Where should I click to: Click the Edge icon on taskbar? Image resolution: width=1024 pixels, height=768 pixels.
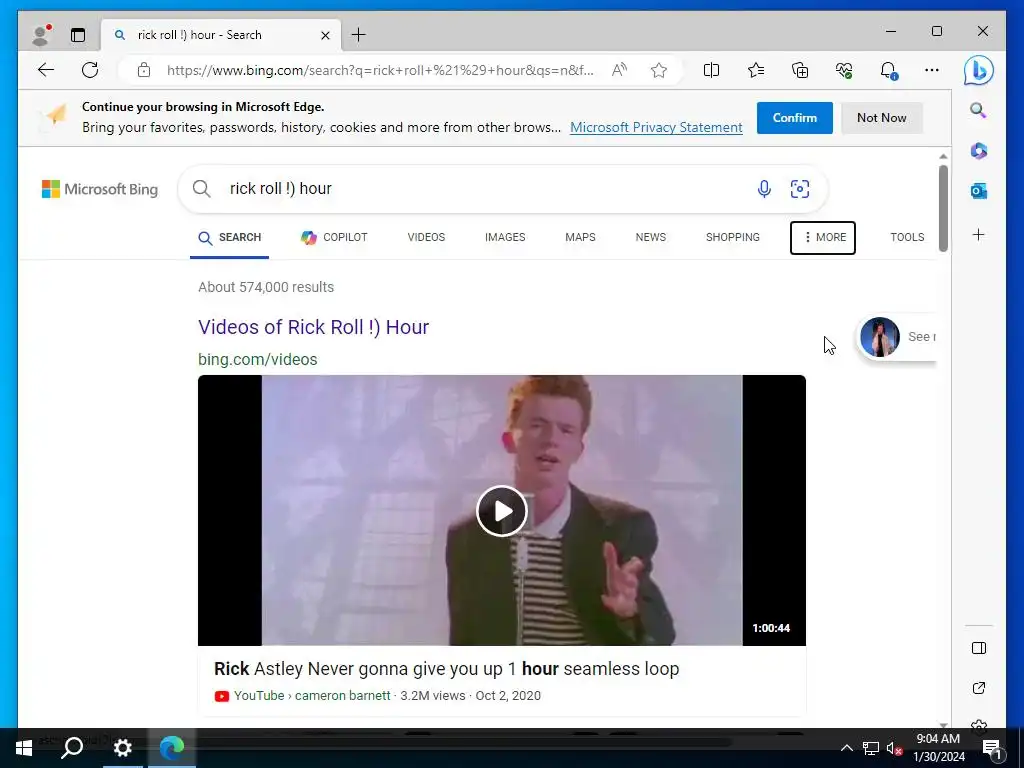click(x=172, y=748)
